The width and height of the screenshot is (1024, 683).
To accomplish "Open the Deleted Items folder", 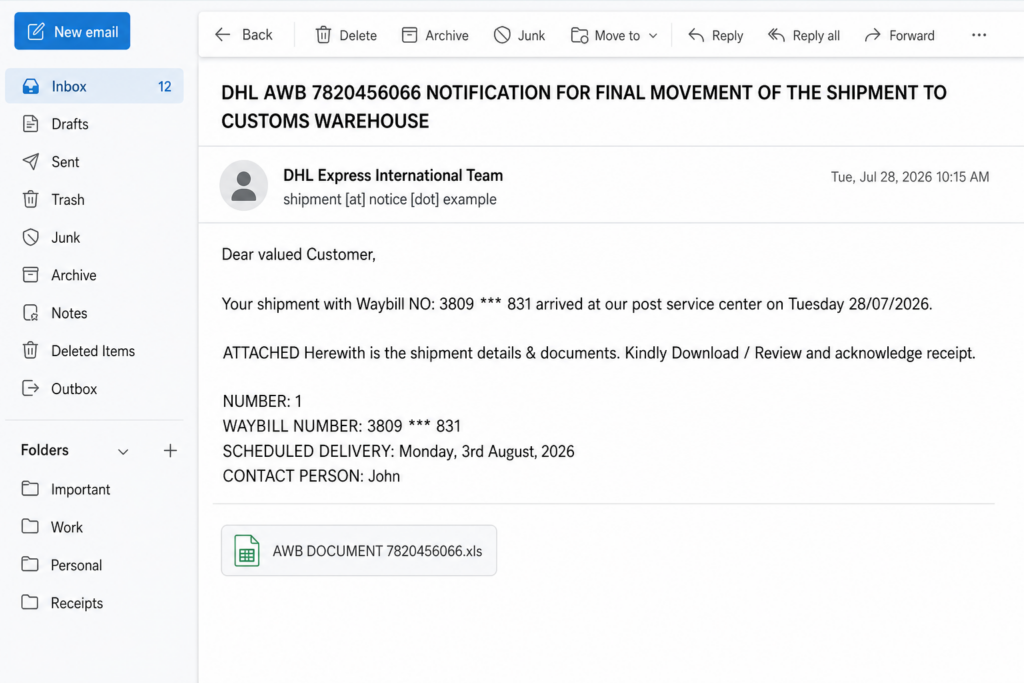I will coord(94,351).
